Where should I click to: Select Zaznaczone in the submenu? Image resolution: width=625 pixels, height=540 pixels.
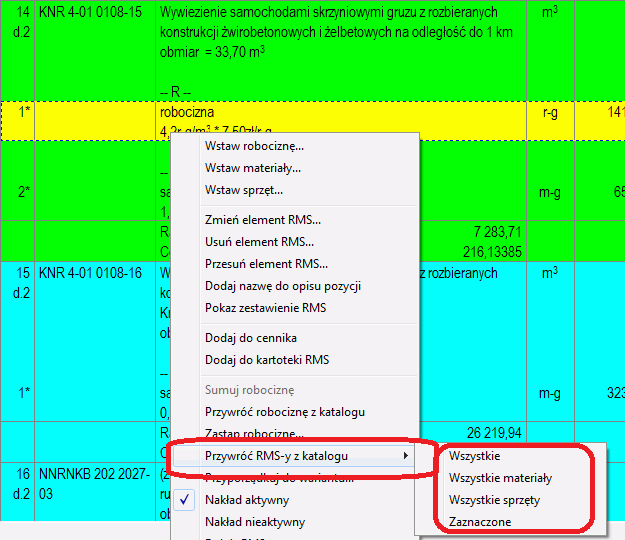(x=480, y=522)
